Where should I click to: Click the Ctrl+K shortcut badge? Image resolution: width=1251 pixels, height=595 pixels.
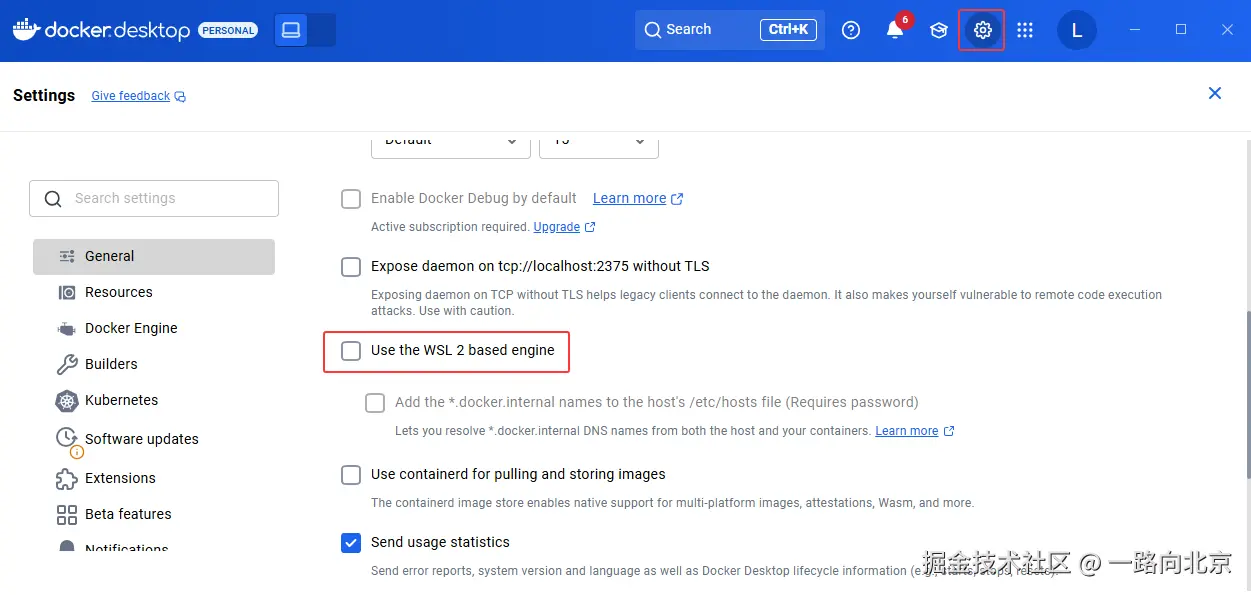tap(789, 30)
